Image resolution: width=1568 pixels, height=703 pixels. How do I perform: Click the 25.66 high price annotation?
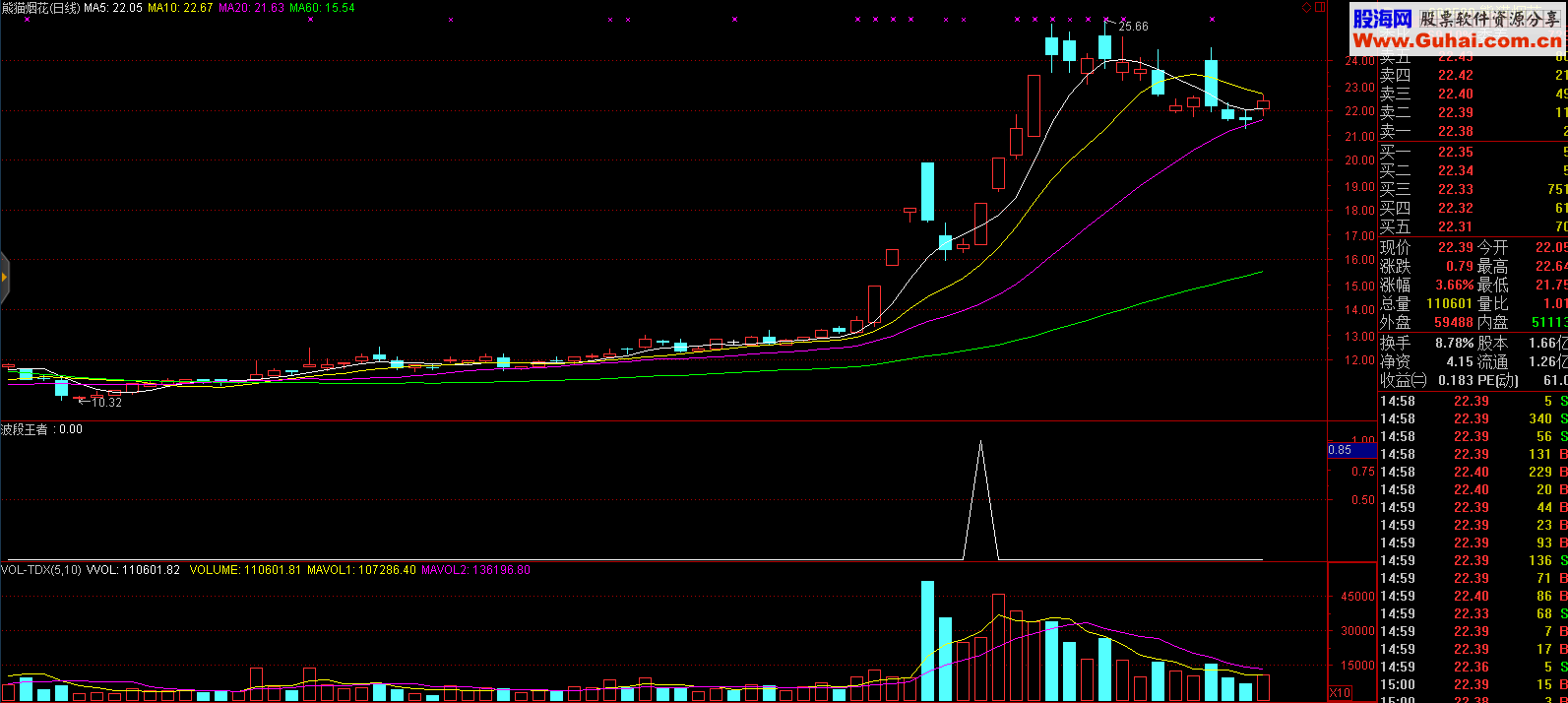pos(1133,27)
